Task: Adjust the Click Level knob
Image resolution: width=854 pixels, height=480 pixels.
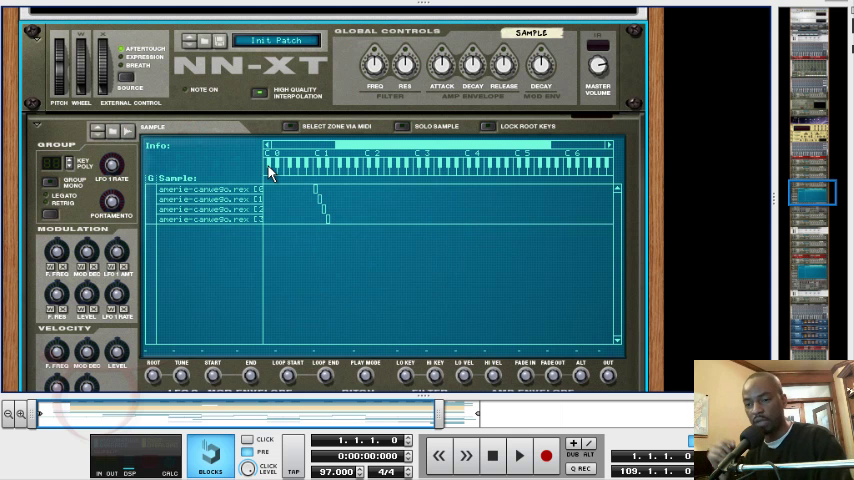Action: (x=248, y=469)
